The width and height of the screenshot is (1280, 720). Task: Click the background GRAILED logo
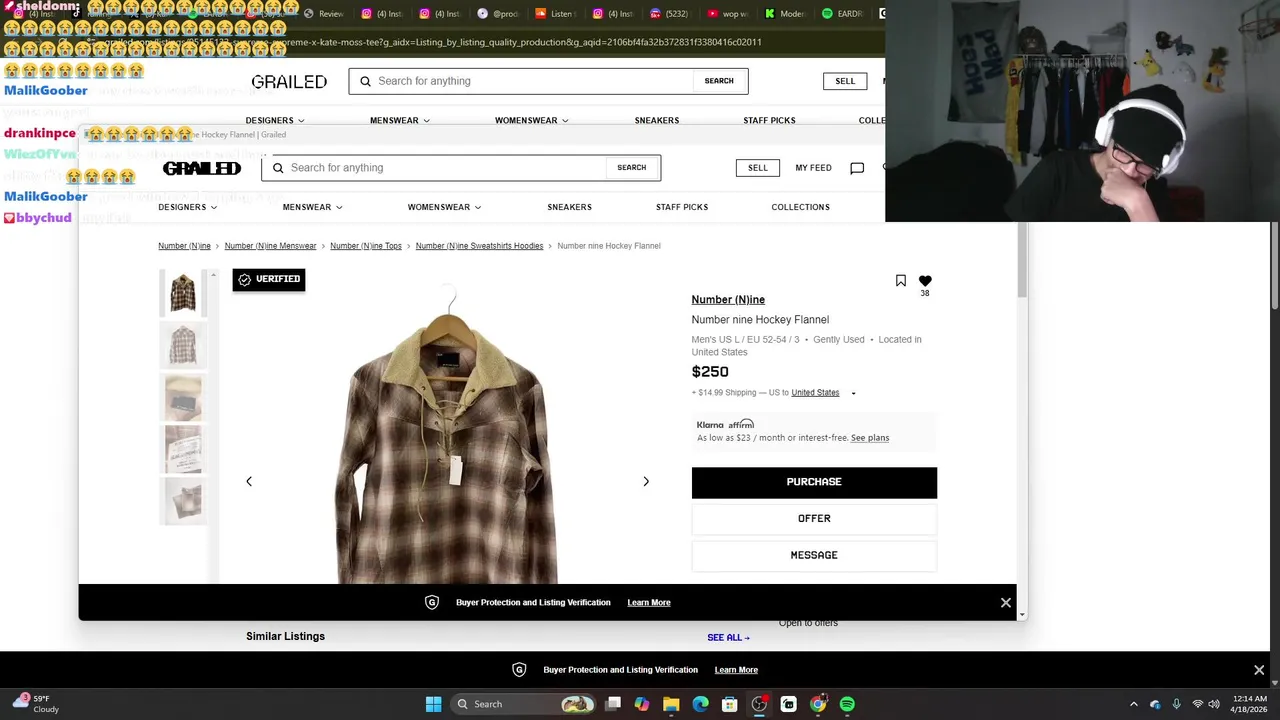pos(289,81)
